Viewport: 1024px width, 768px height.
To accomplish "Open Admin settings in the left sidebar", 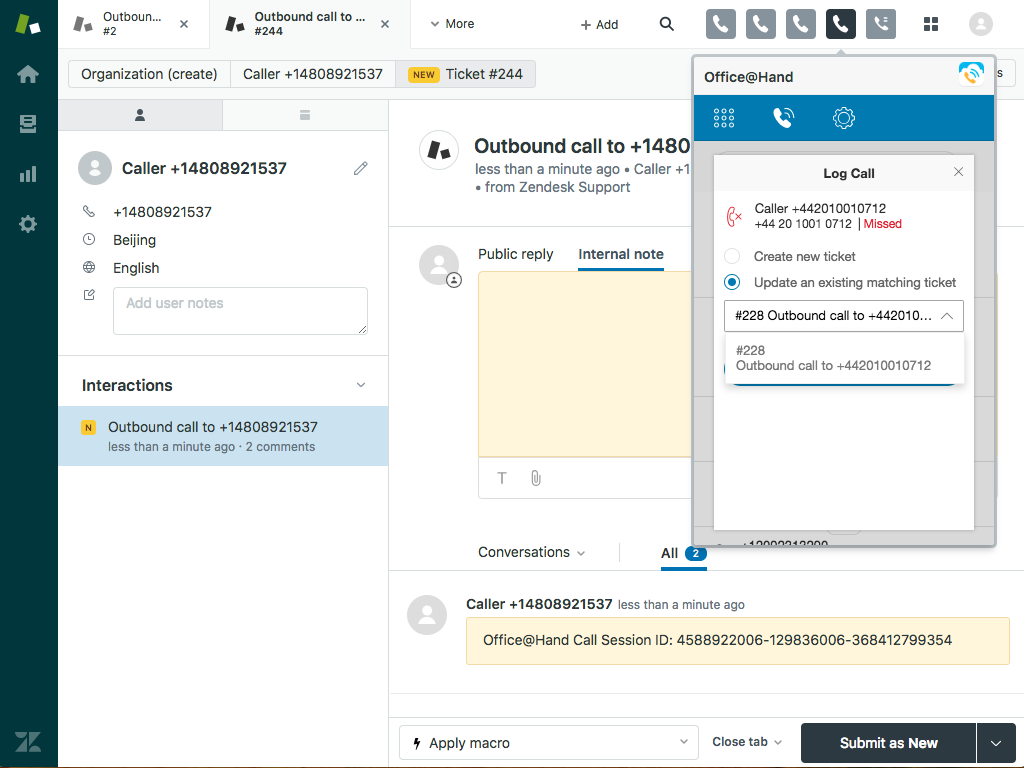I will [x=28, y=223].
